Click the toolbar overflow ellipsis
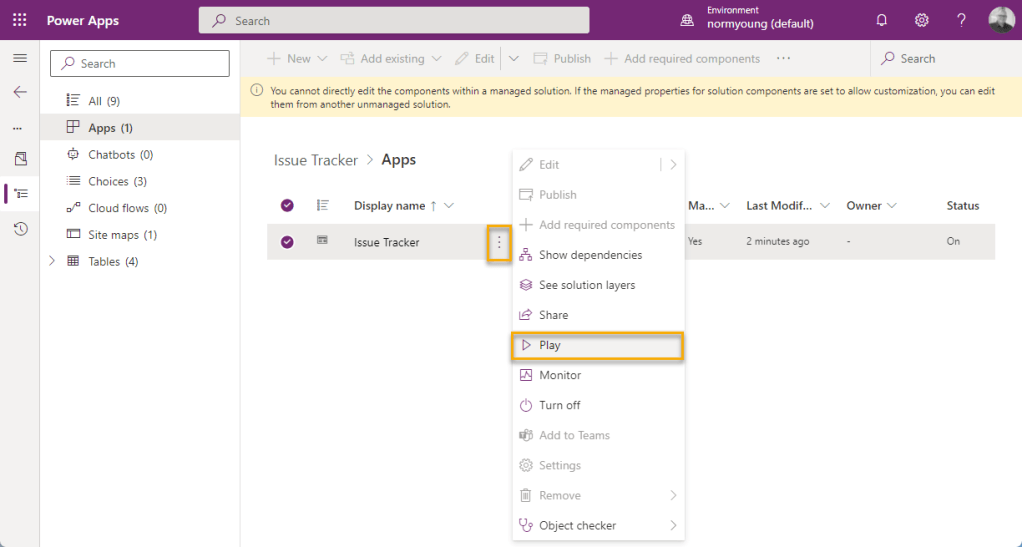 pos(783,59)
